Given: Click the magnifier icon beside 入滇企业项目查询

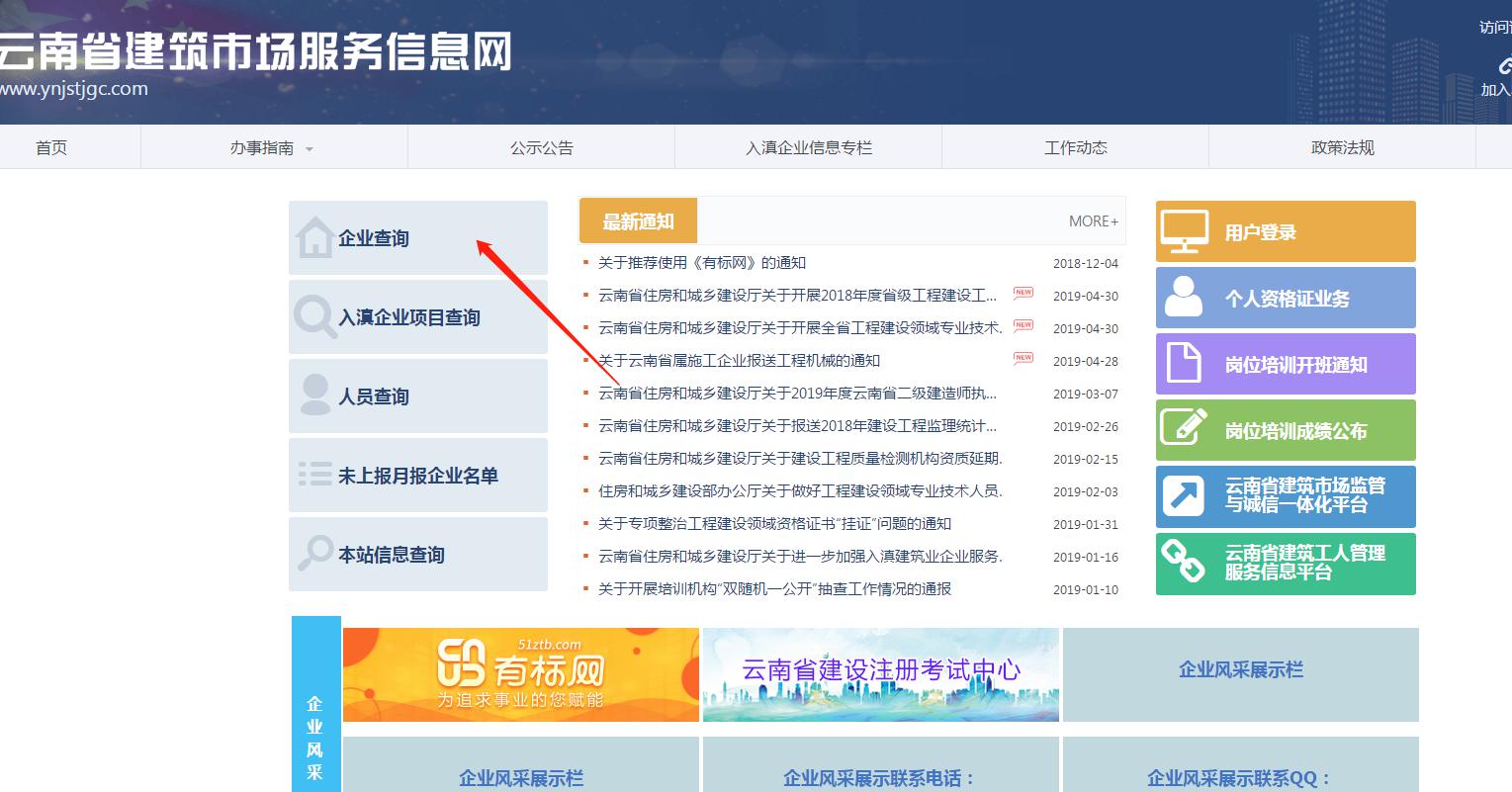Looking at the screenshot, I should (314, 317).
